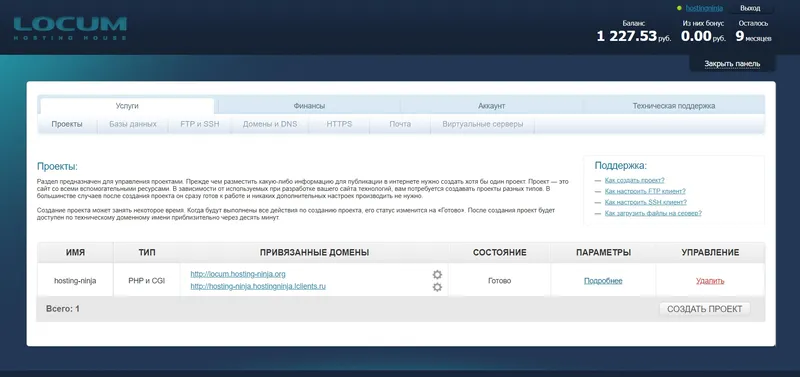Screen dimensions: 800x377
Task: Go to the Почта sub-tab
Action: tap(400, 124)
